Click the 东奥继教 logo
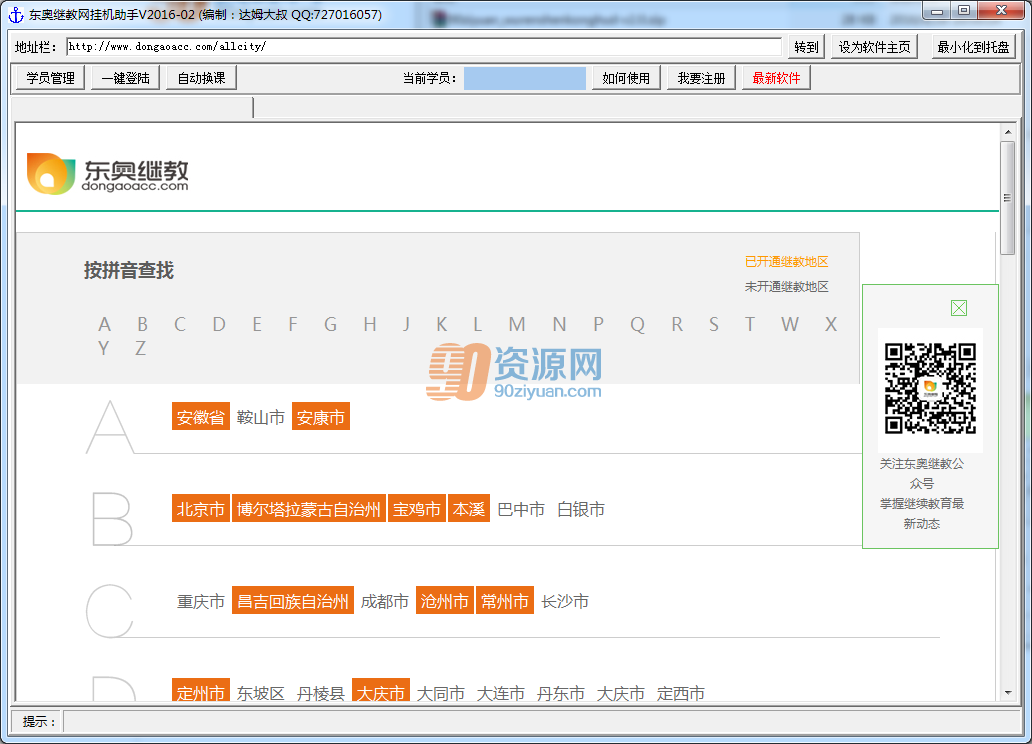The image size is (1032, 744). pos(107,174)
